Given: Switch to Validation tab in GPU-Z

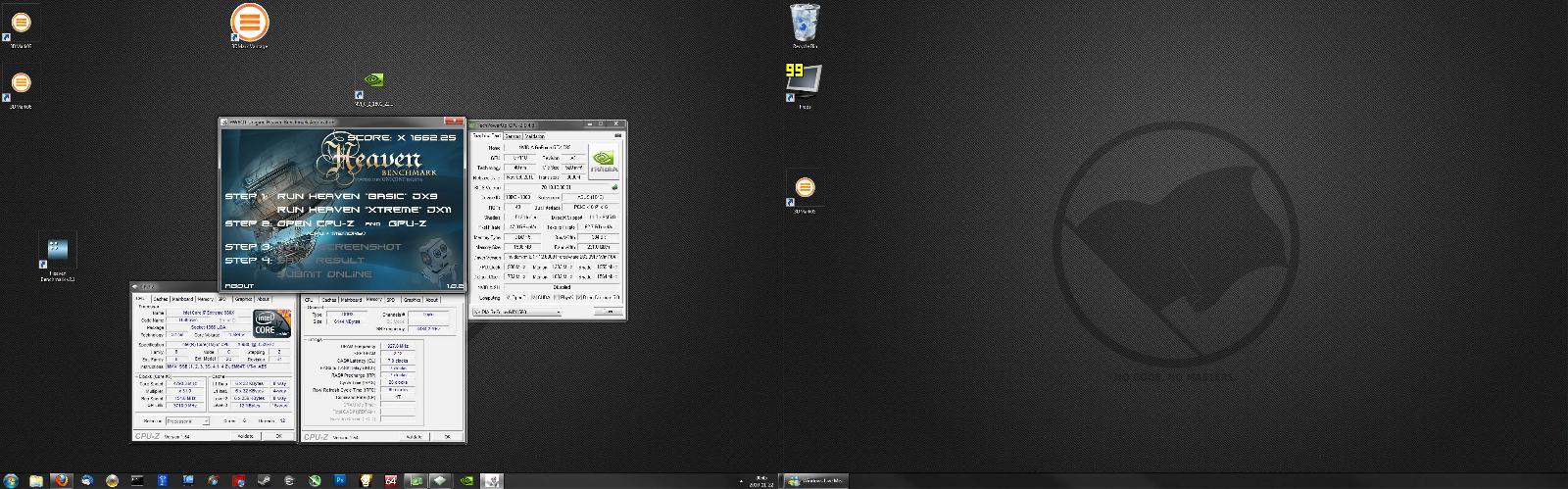Looking at the screenshot, I should tap(535, 136).
